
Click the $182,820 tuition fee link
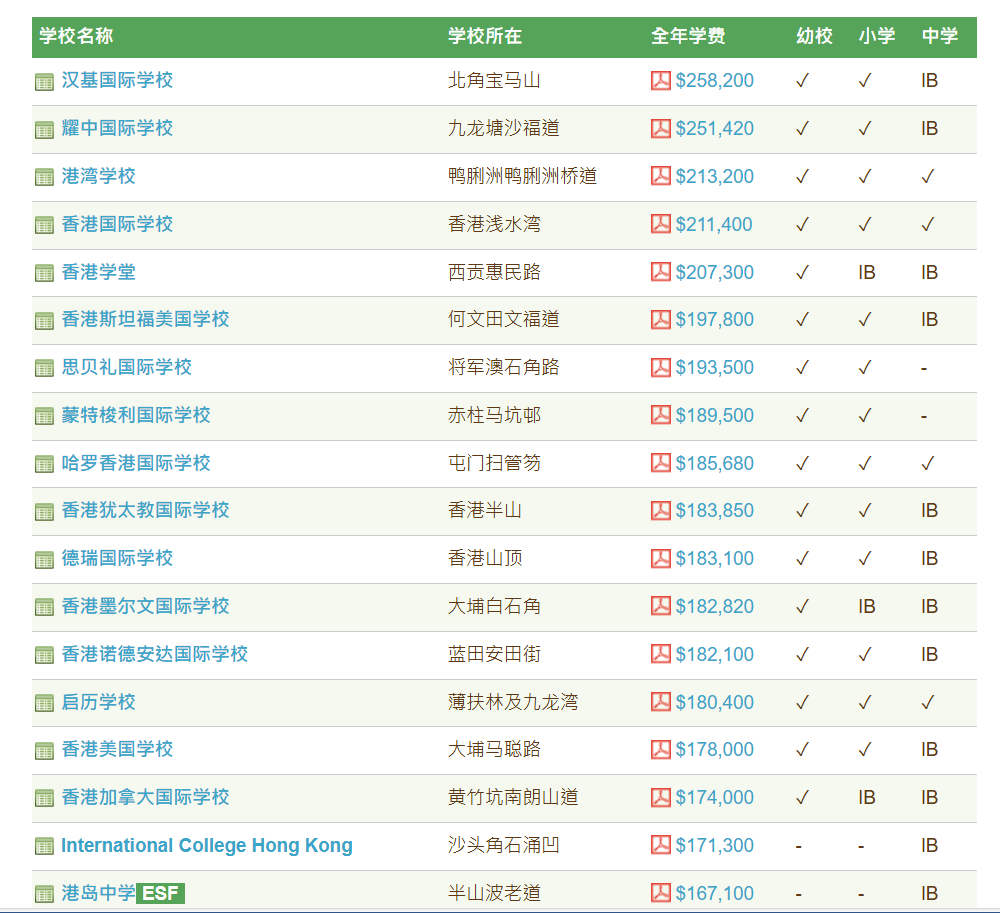click(714, 606)
